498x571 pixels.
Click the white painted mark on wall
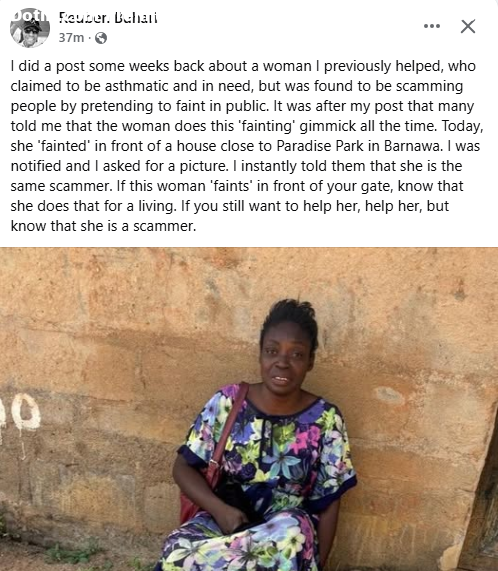click(x=22, y=411)
